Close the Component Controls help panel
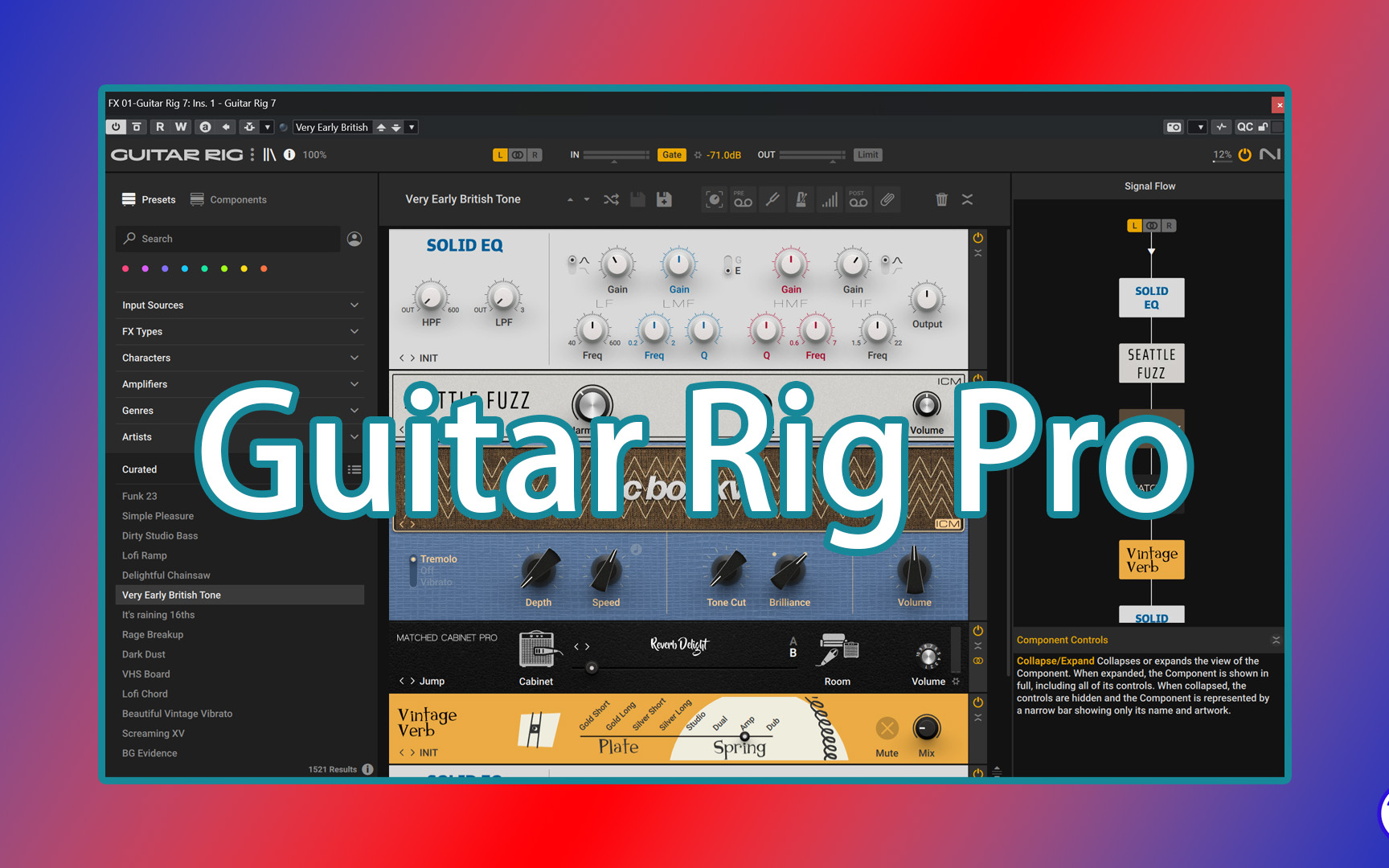The image size is (1389, 868). 1276,640
